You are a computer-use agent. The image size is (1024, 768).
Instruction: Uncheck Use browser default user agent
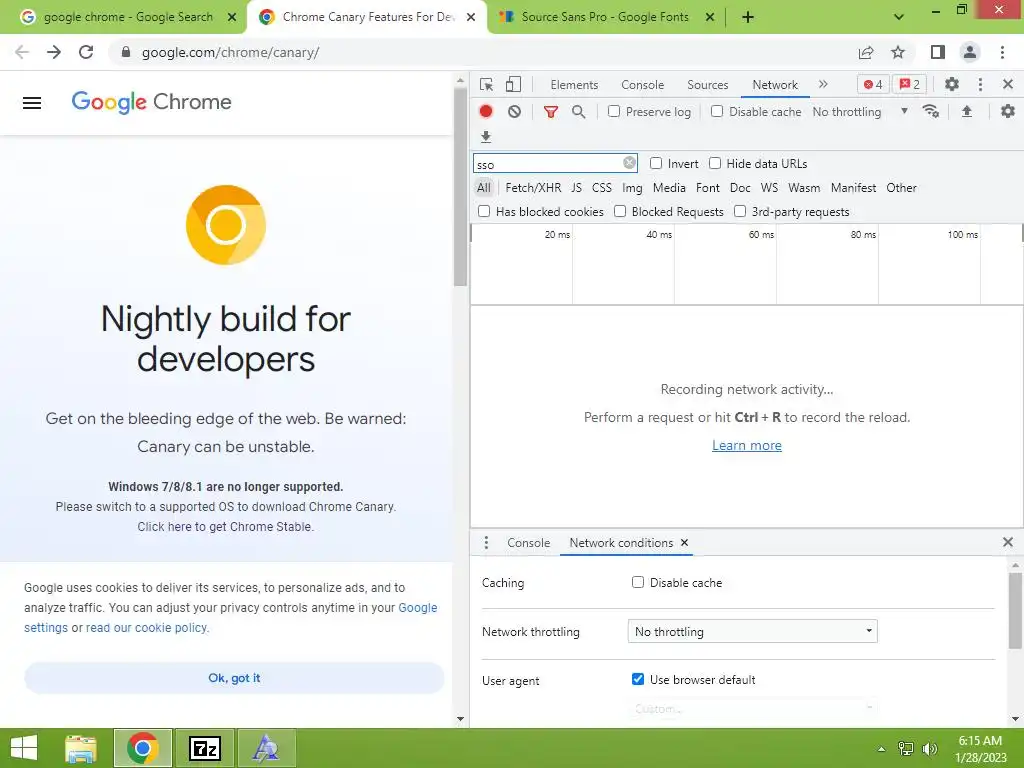(638, 679)
